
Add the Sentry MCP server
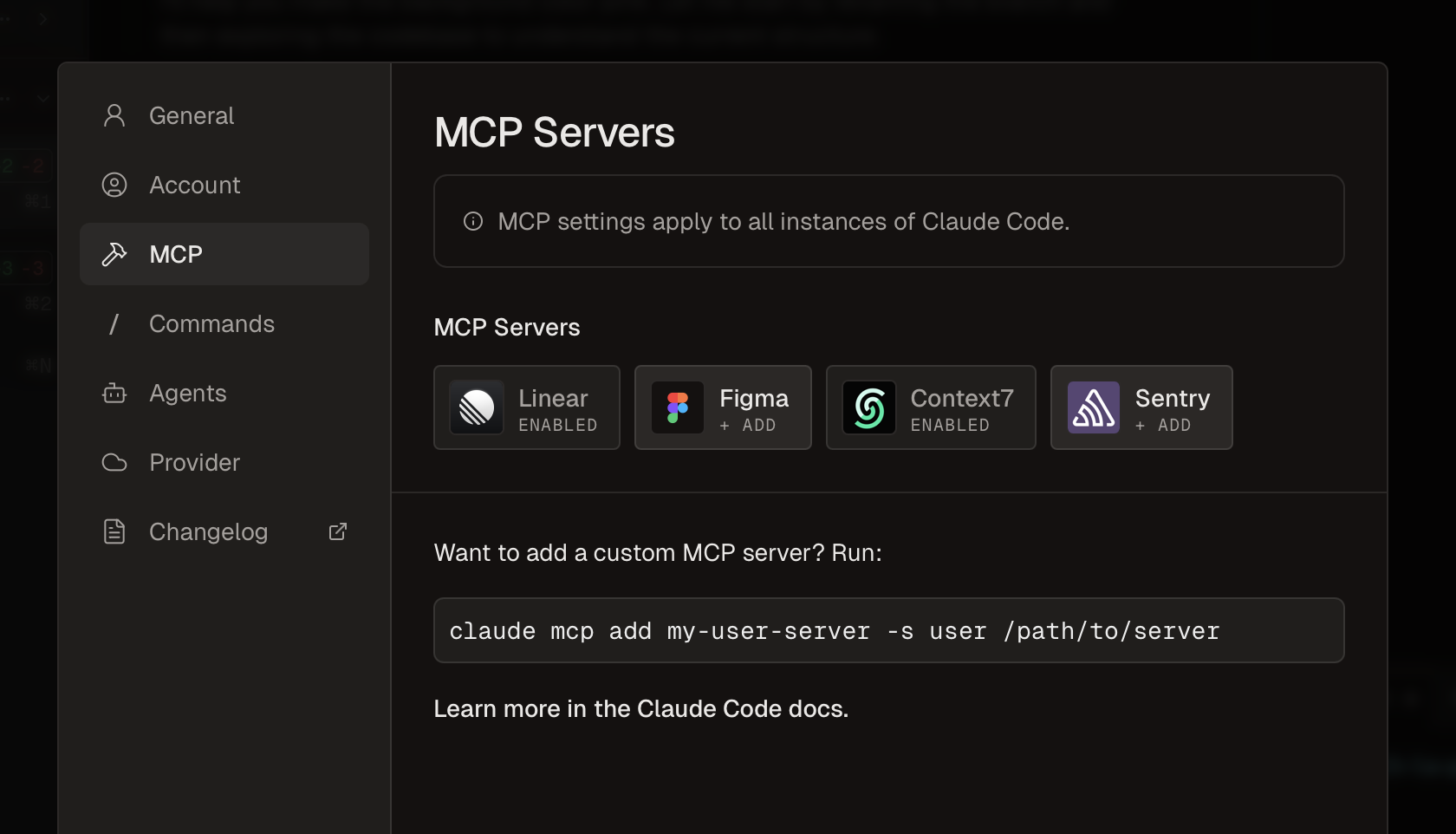pos(1141,407)
